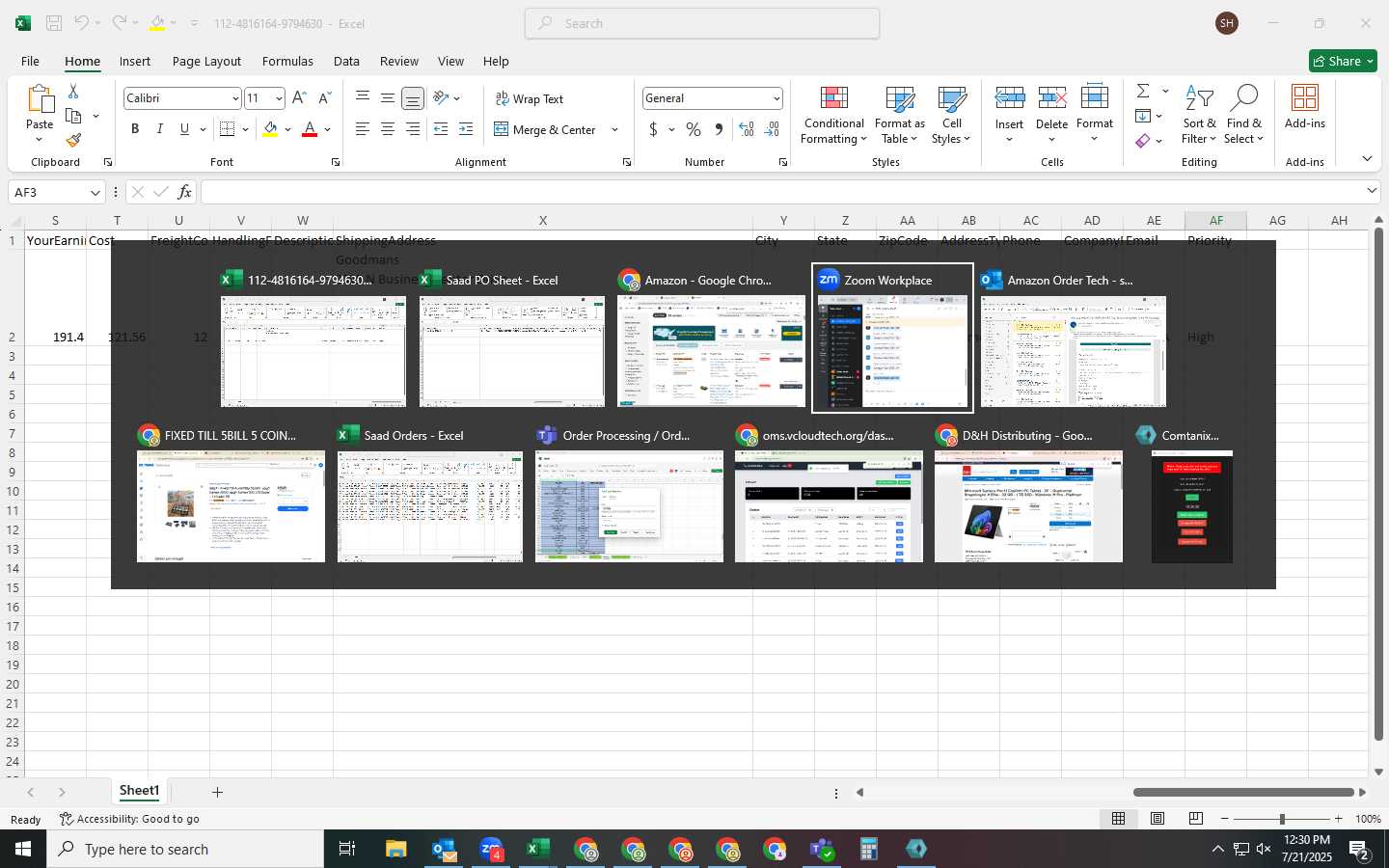Apply the yellow Fill Color swatch
Screen dimensions: 1389x868
[270, 129]
